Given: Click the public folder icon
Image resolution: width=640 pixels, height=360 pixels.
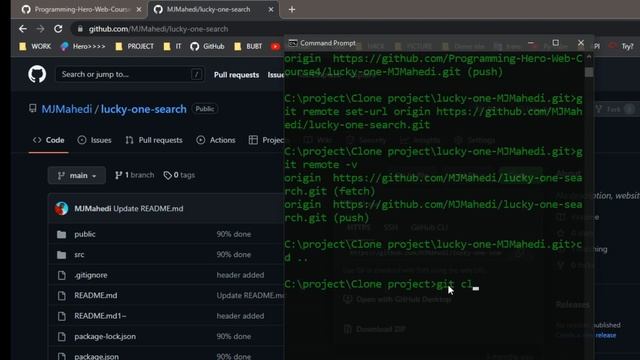Looking at the screenshot, I should coord(62,234).
